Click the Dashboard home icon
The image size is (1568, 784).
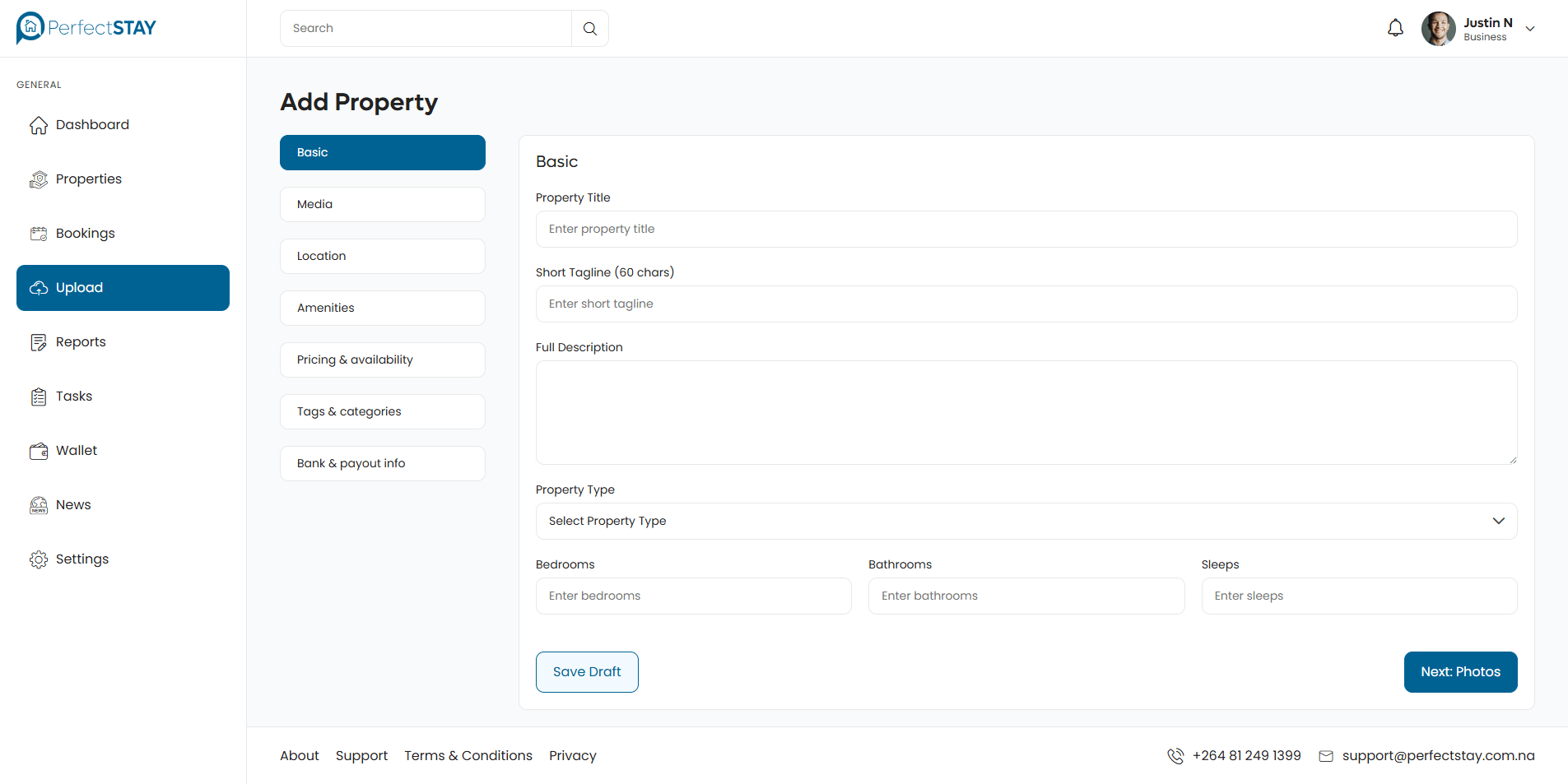(39, 125)
